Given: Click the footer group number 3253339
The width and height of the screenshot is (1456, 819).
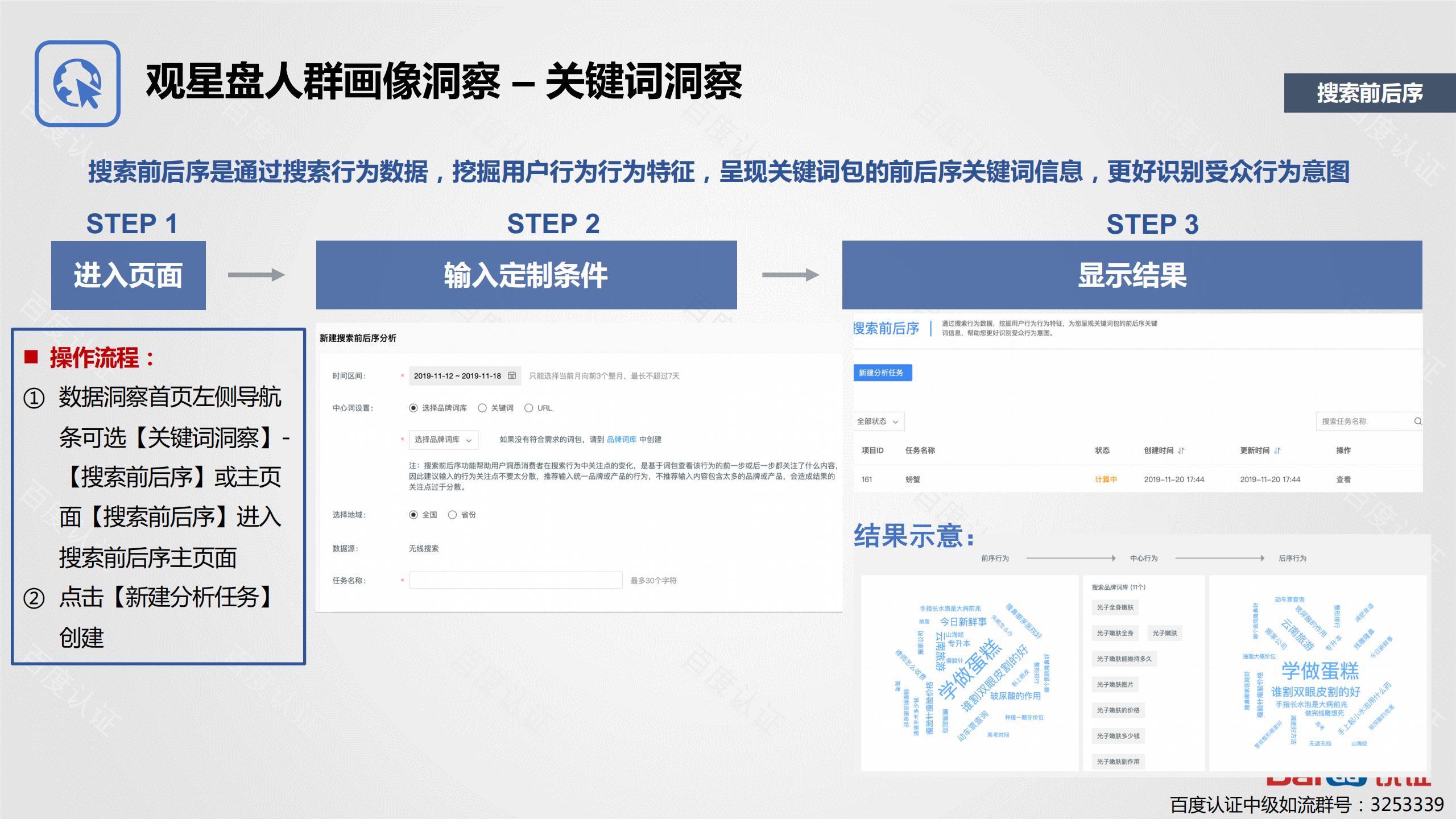Looking at the screenshot, I should pyautogui.click(x=1407, y=804).
